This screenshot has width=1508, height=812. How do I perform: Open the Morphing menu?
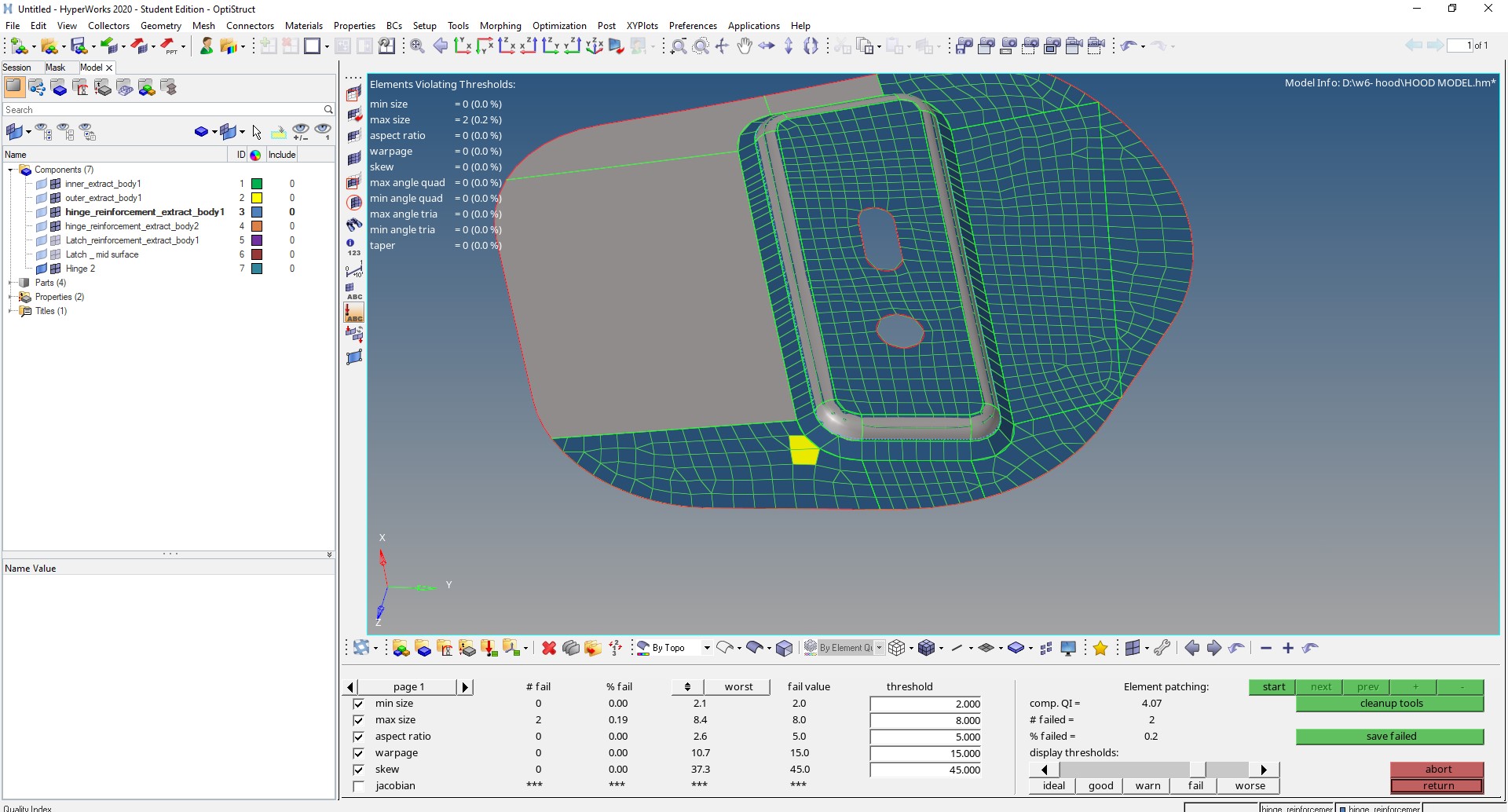(x=500, y=26)
